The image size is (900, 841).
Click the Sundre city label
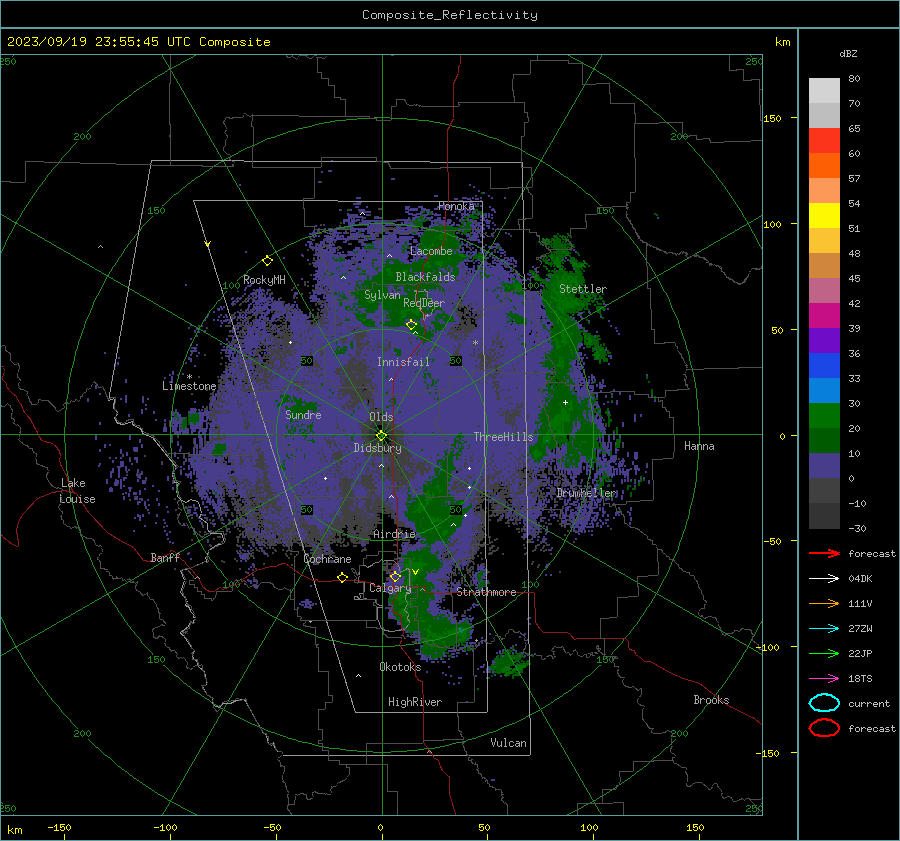[x=303, y=414]
